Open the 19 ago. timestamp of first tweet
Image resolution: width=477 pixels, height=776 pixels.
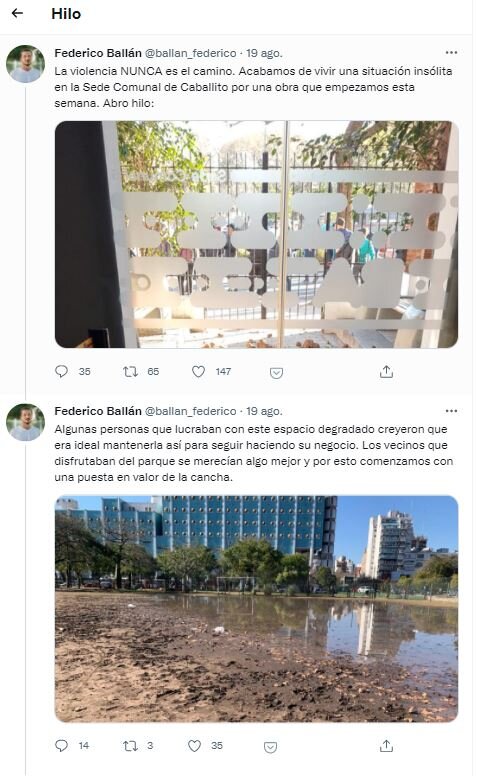point(264,53)
